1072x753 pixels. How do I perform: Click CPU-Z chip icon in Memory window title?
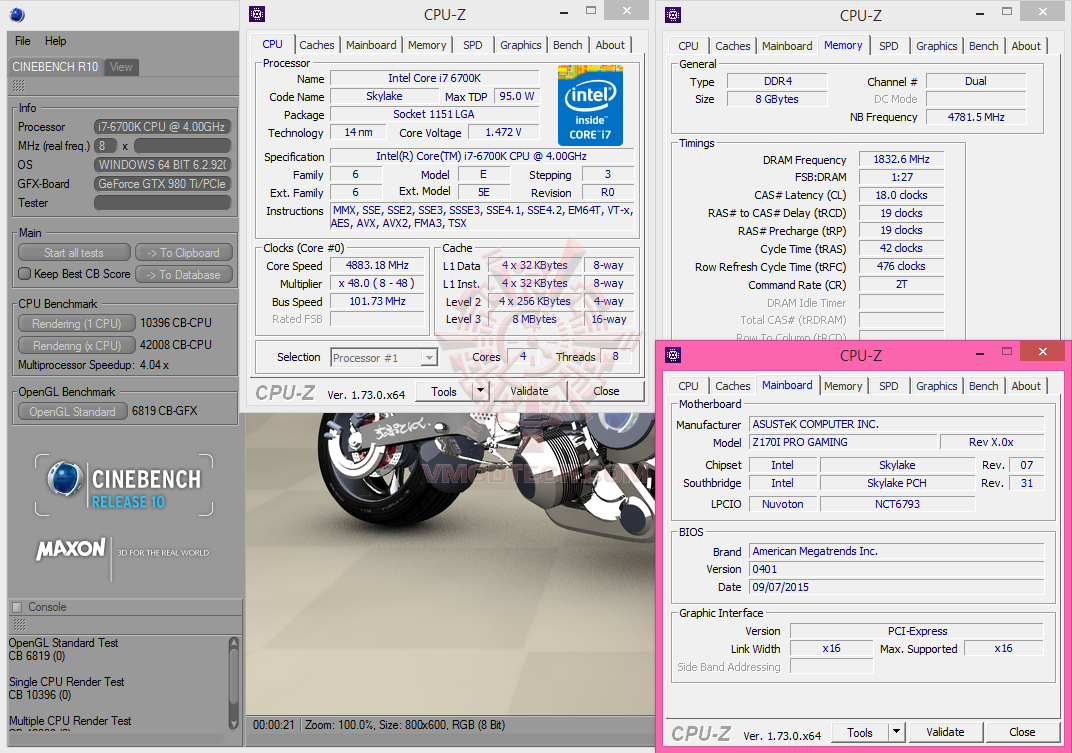click(673, 14)
